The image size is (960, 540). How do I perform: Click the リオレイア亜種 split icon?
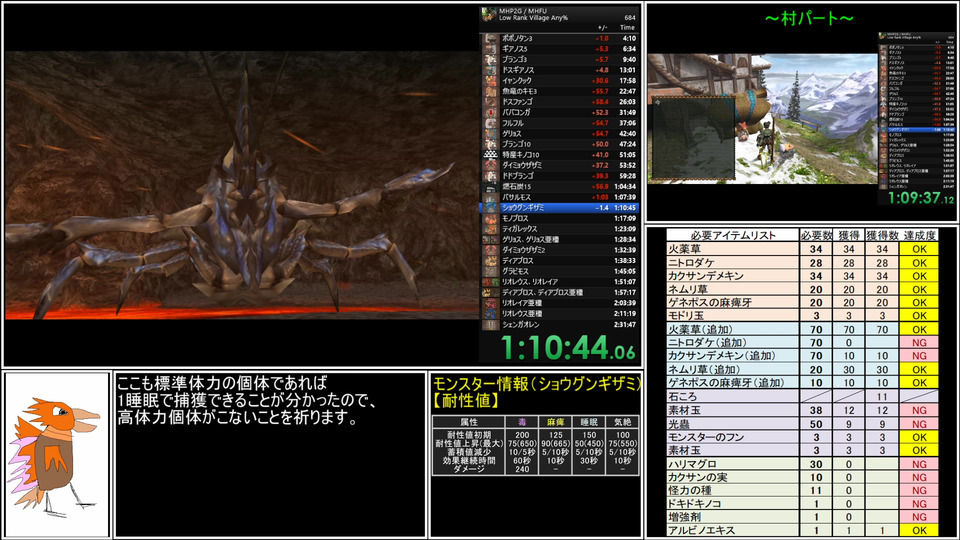click(x=491, y=303)
